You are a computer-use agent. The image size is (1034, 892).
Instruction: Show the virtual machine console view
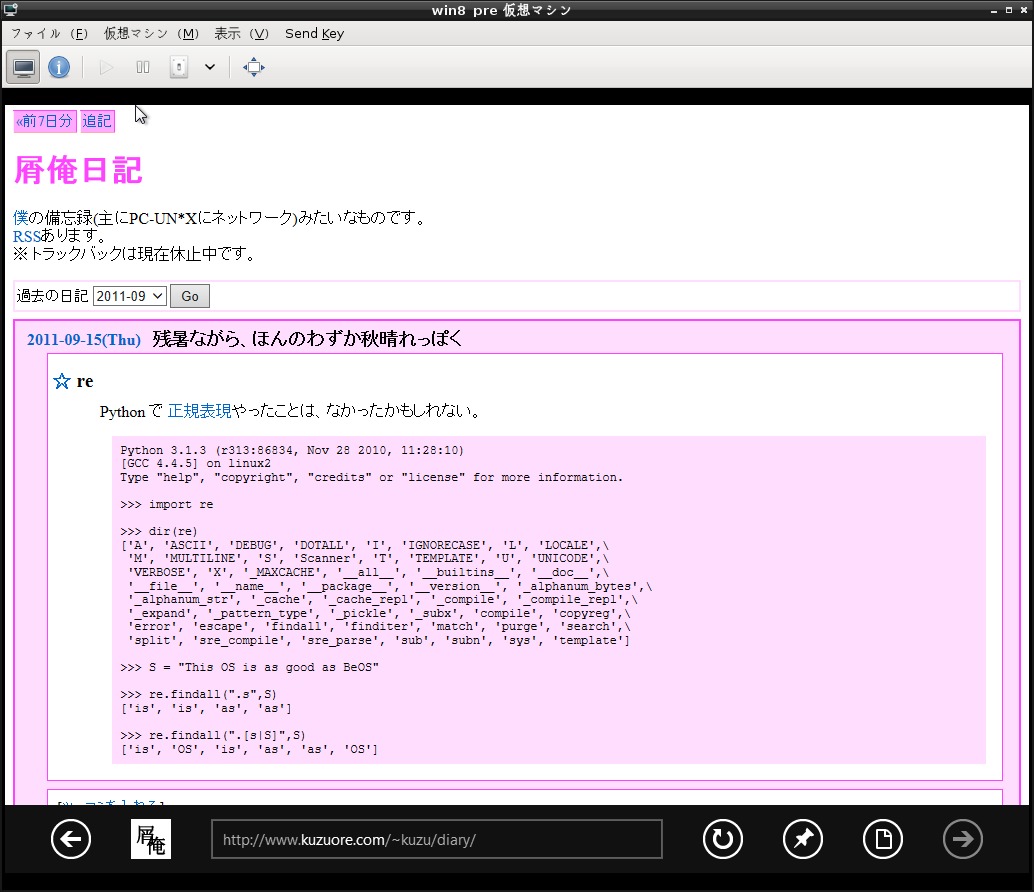24,67
